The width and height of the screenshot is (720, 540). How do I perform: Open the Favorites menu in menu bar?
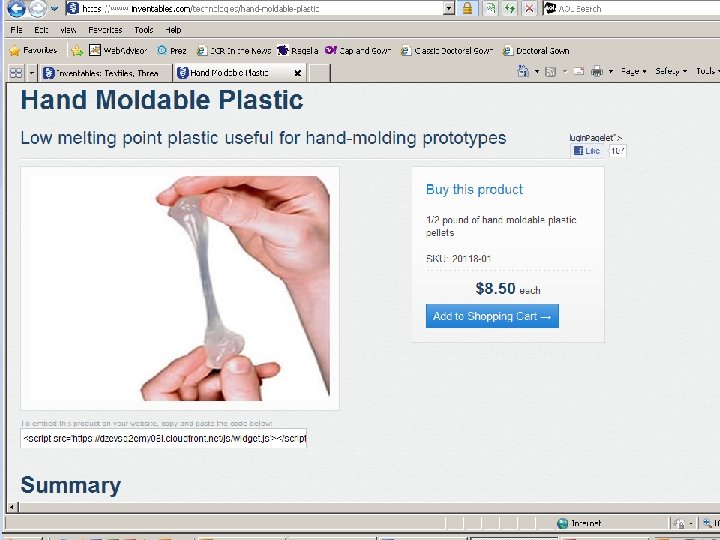click(105, 30)
